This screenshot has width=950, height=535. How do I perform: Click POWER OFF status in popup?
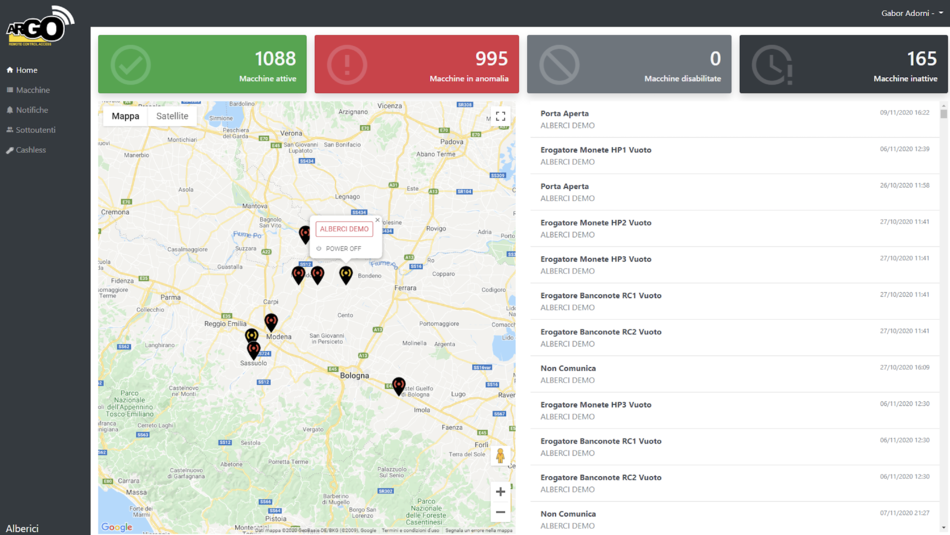coord(343,249)
